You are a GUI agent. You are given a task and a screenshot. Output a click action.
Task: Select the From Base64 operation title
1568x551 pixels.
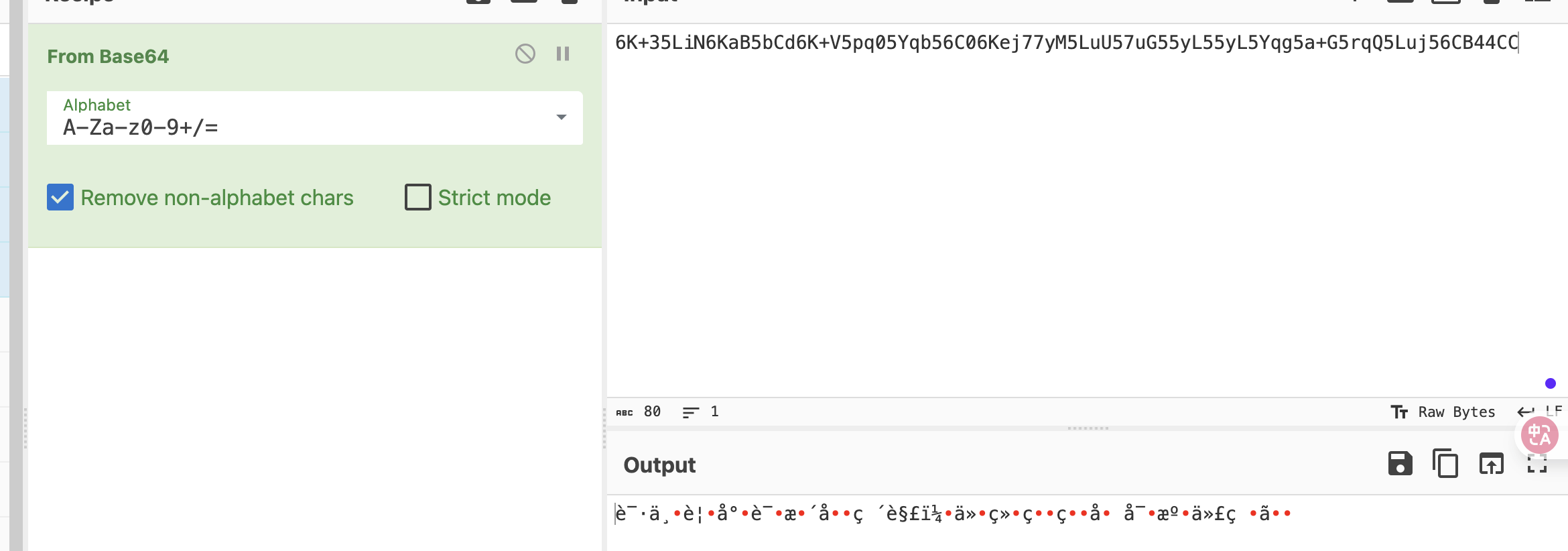coord(108,56)
